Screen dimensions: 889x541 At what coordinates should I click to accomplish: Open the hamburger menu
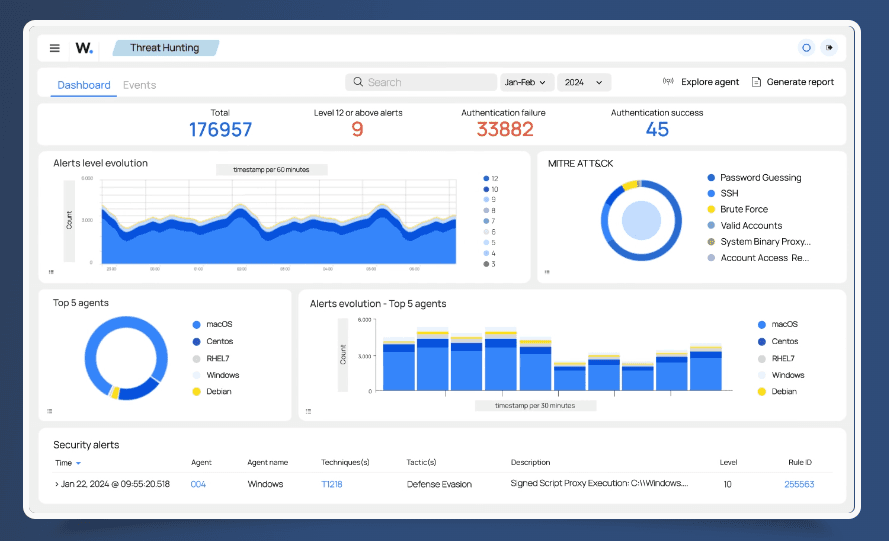55,48
